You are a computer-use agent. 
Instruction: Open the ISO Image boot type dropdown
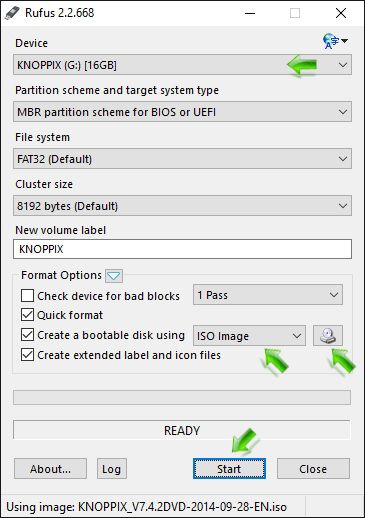(x=249, y=336)
